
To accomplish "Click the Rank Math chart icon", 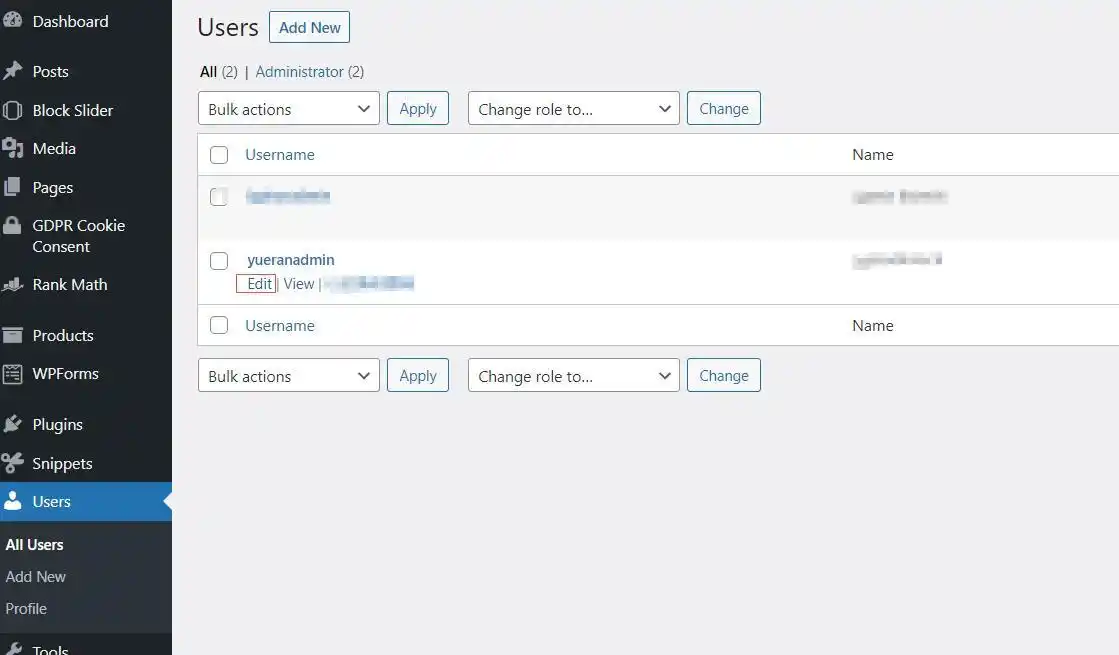I will point(12,285).
